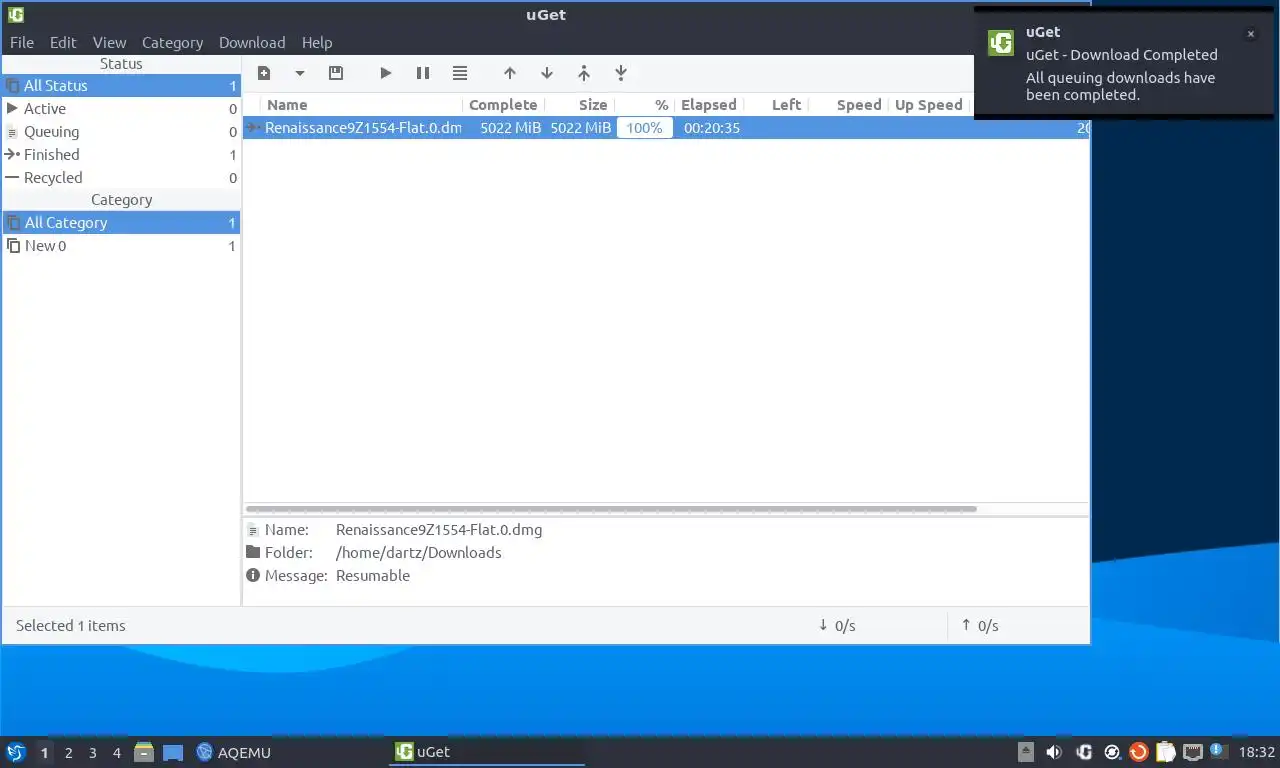Click the uGet icon in the notification
The image size is (1280, 768).
[1001, 43]
